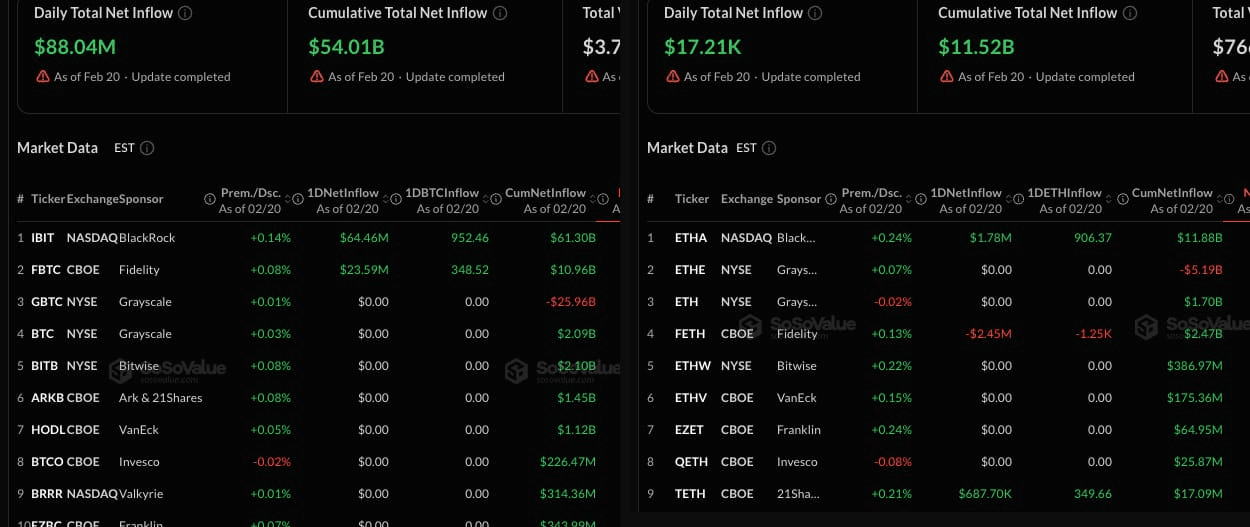This screenshot has width=1250, height=527.
Task: Click info icon before Prem./Dsc. in Ethereum table
Action: 832,200
